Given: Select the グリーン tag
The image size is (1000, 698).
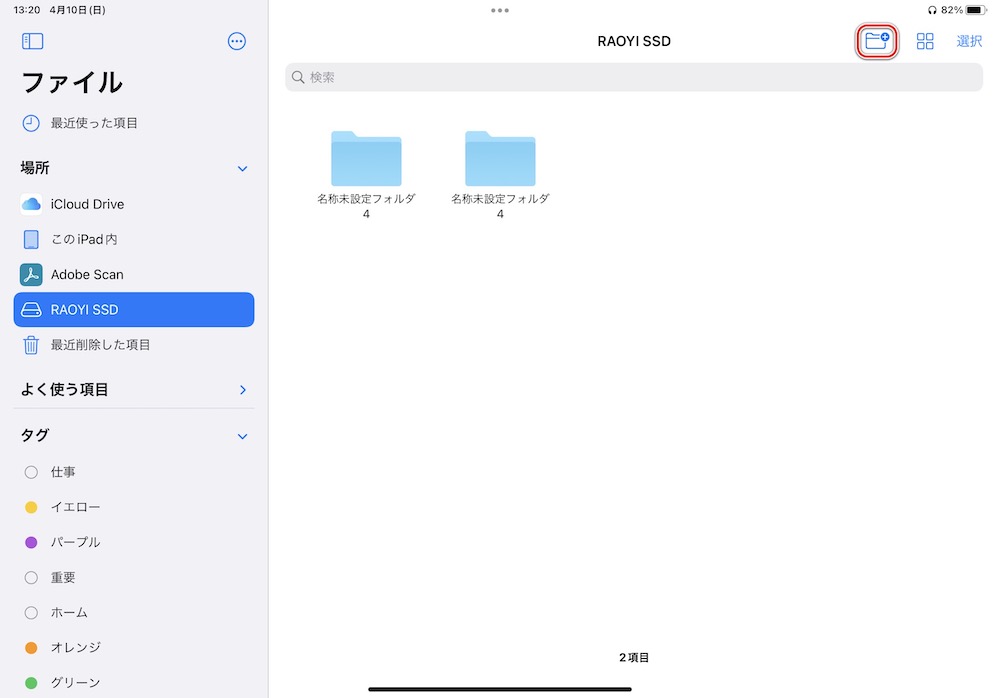Looking at the screenshot, I should 134,683.
